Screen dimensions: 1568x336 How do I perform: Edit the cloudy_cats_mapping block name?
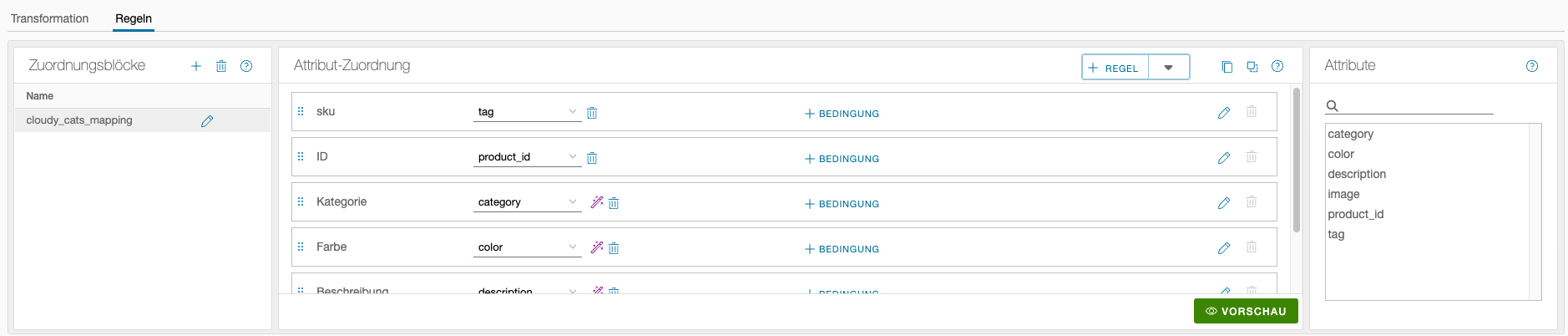(207, 121)
